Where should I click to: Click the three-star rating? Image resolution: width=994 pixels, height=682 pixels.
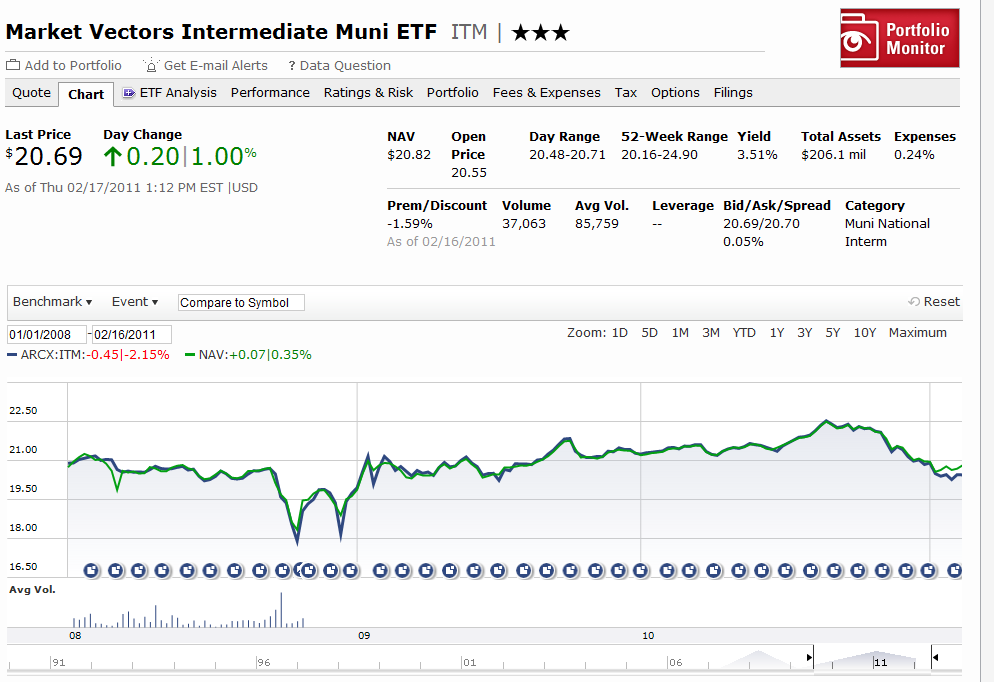click(541, 32)
